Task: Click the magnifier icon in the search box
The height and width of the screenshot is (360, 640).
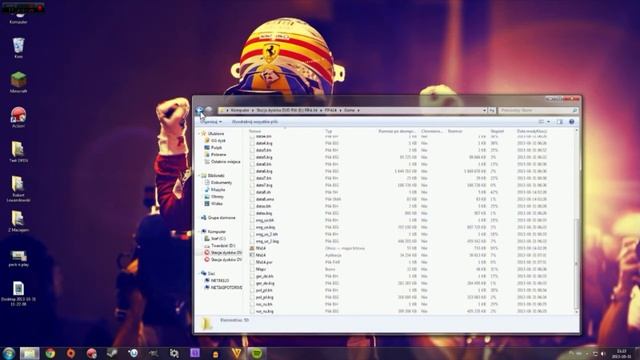Action: coord(574,110)
